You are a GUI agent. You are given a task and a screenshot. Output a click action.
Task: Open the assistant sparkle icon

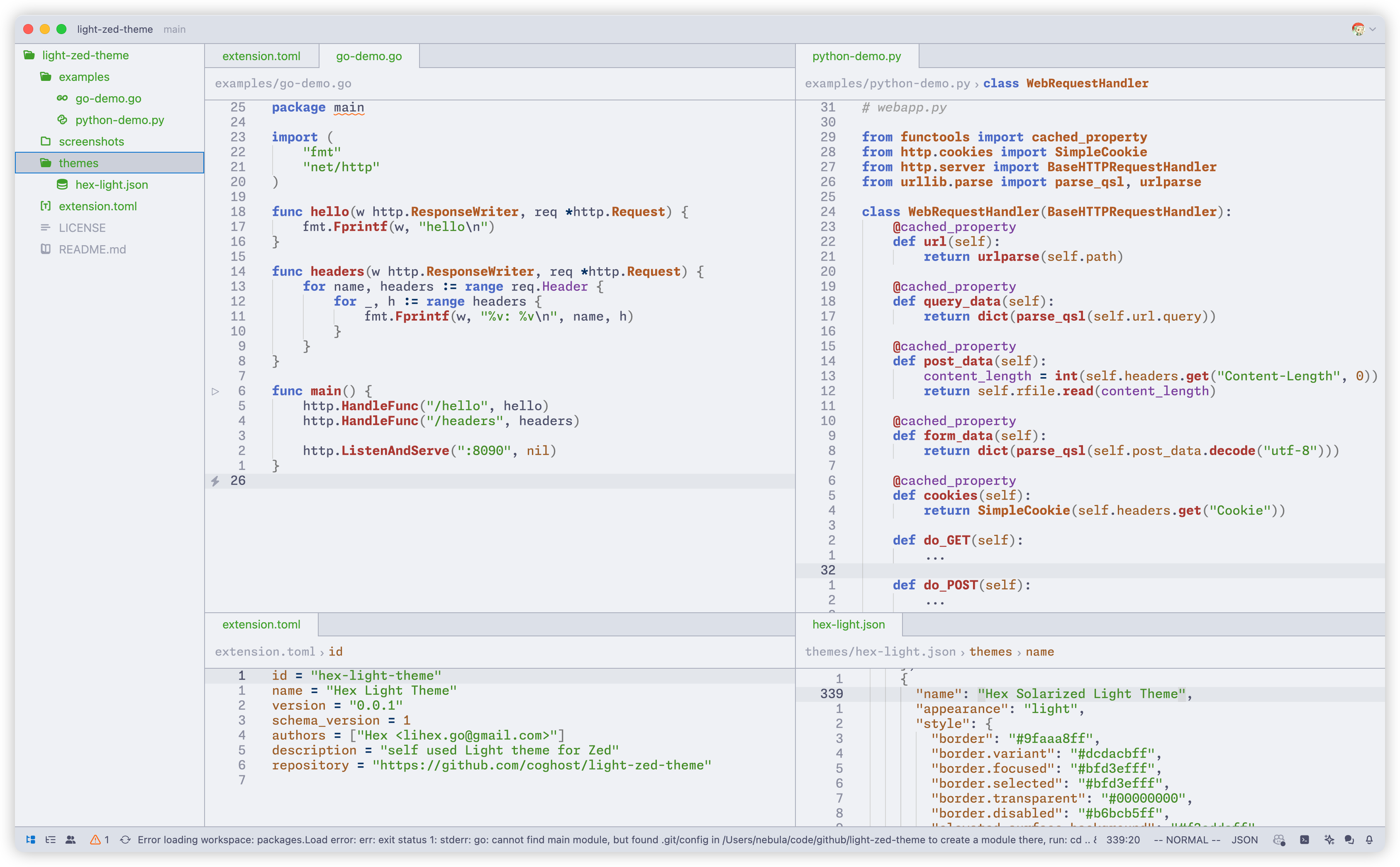point(1329,840)
